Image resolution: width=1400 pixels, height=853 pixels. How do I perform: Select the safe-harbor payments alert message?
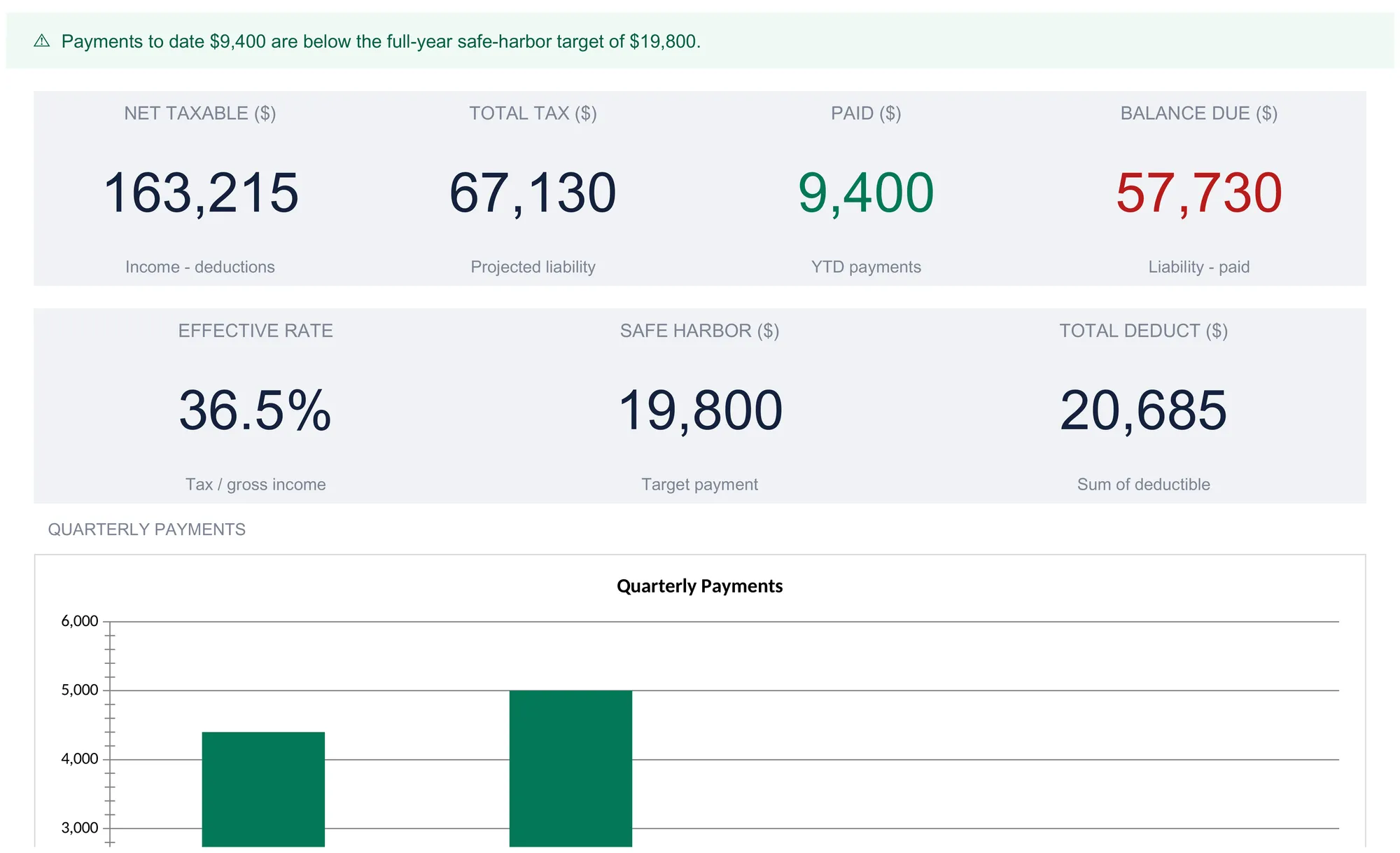381,41
